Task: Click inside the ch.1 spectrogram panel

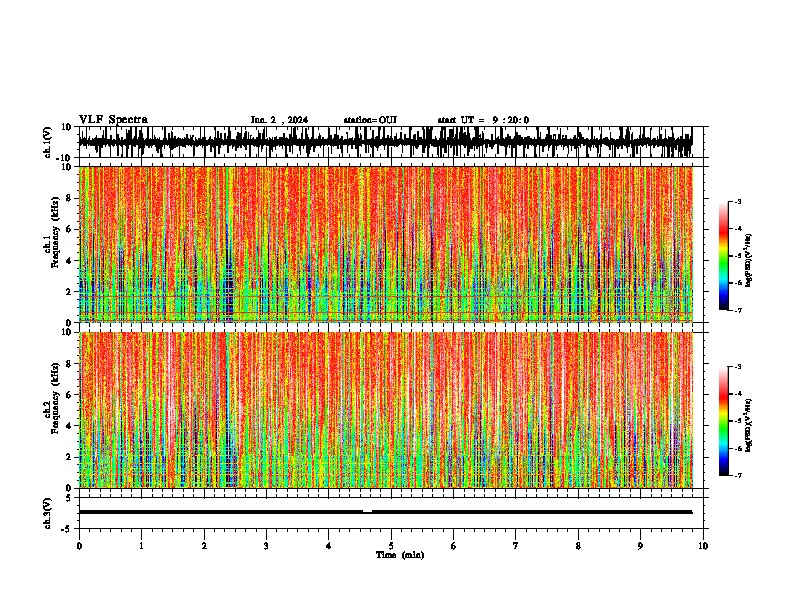Action: (x=386, y=244)
